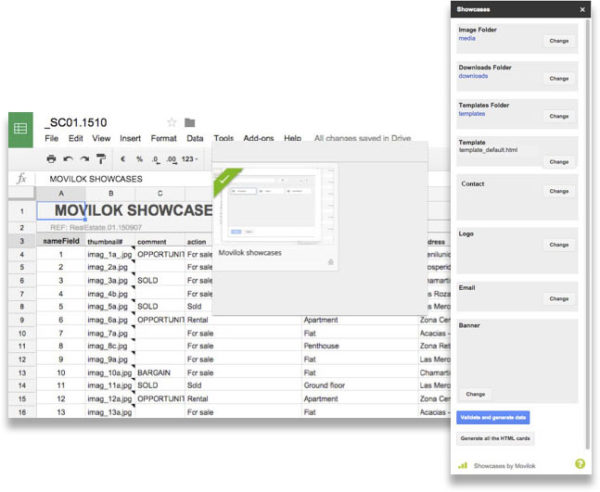Change the Templates Folder setting
The width and height of the screenshot is (600, 492).
[559, 116]
